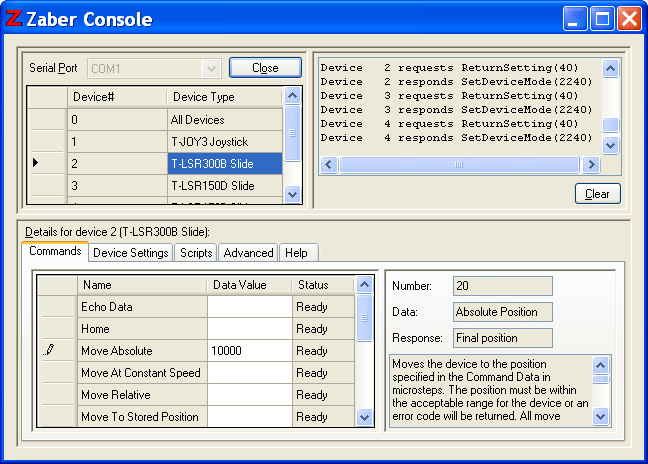Open the Scripts tab

click(x=196, y=252)
